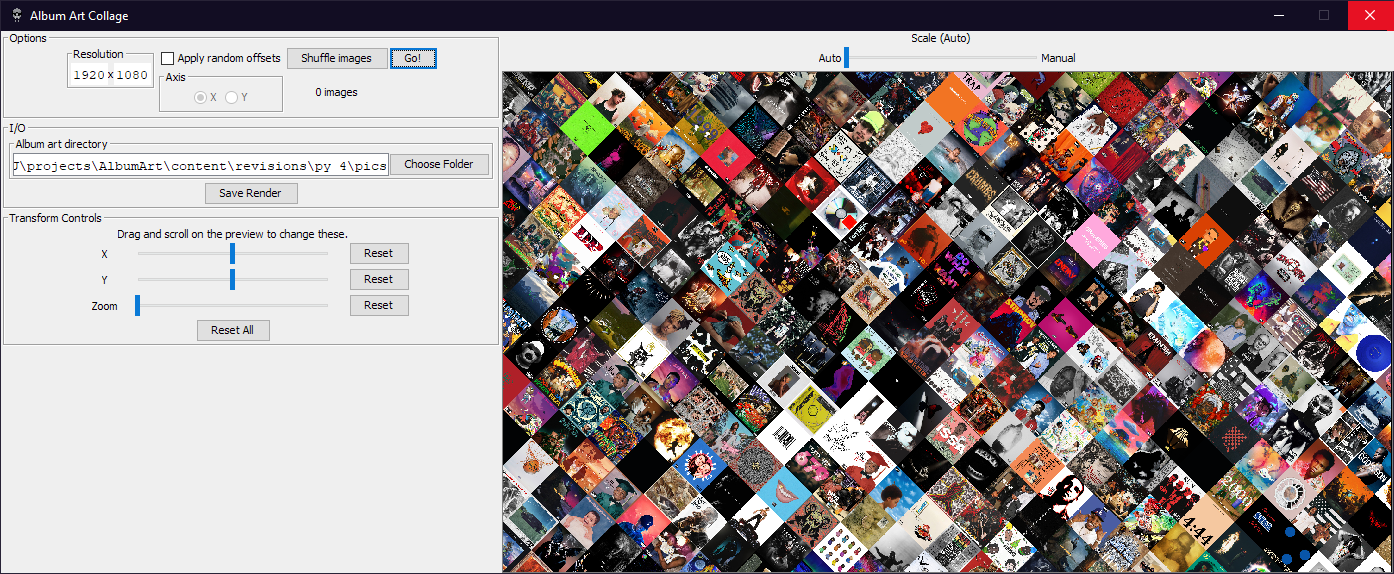Screen dimensions: 1394x574
Task: Click the Y transform slider handle
Action: tap(232, 279)
